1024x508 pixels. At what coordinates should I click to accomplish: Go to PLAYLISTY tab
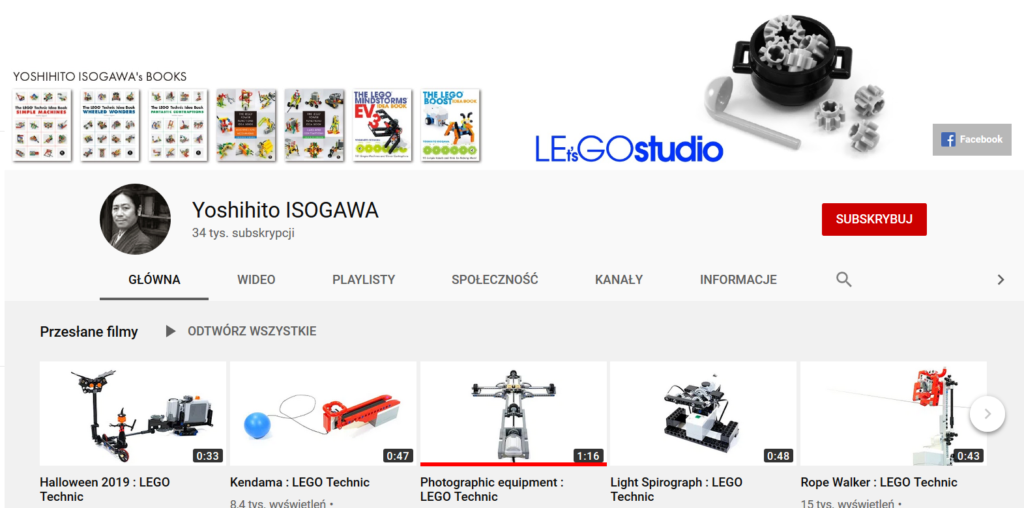click(x=364, y=279)
